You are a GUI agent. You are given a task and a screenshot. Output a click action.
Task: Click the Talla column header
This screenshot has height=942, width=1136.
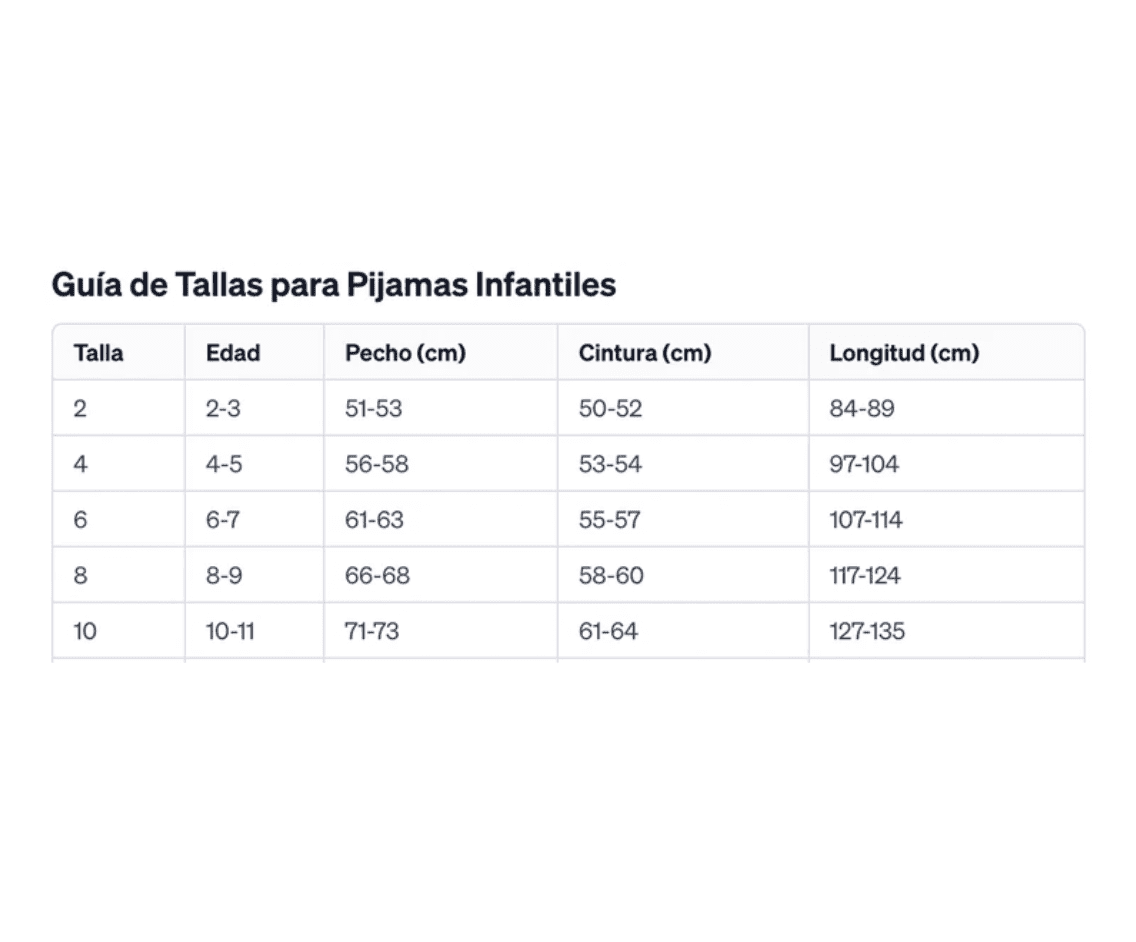click(98, 353)
